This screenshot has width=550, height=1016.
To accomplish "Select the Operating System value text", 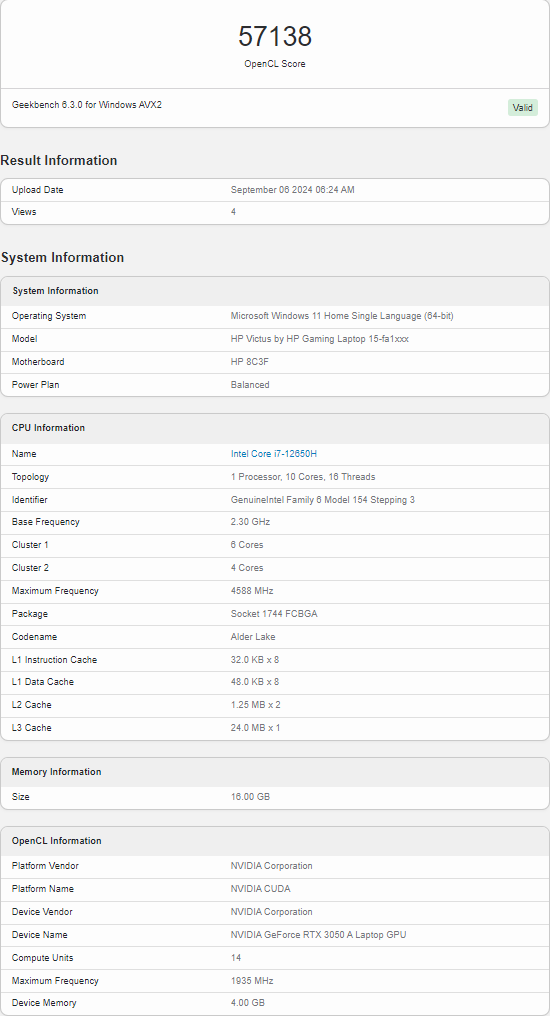I will point(342,316).
